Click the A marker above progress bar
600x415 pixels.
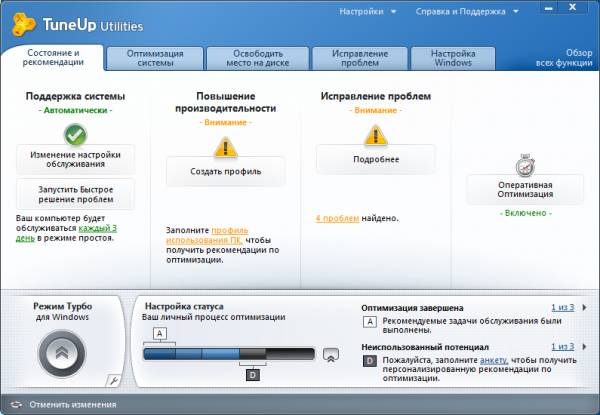click(160, 334)
